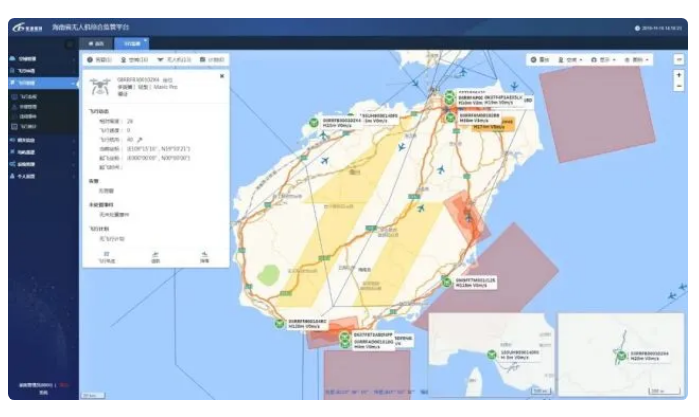Click the rightmost landing icon at panel bottom
This screenshot has width=699, height=417.
pyautogui.click(x=204, y=257)
